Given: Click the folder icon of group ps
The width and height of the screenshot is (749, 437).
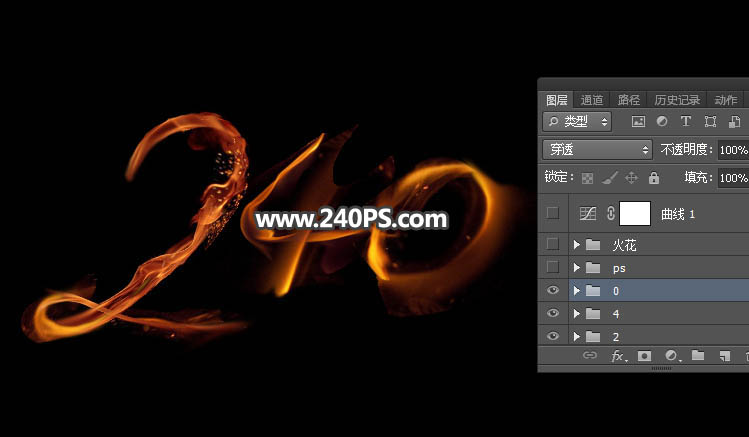Looking at the screenshot, I should click(x=593, y=267).
